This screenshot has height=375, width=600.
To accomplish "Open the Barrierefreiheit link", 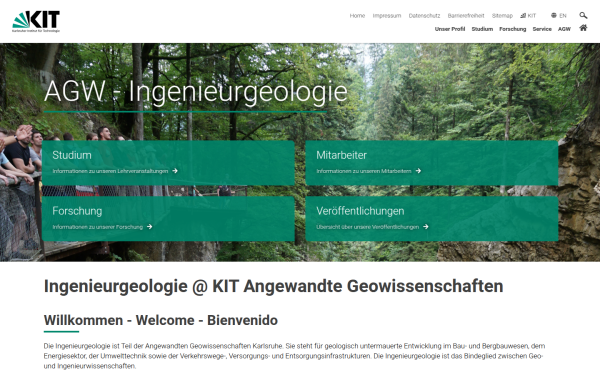I will click(466, 16).
